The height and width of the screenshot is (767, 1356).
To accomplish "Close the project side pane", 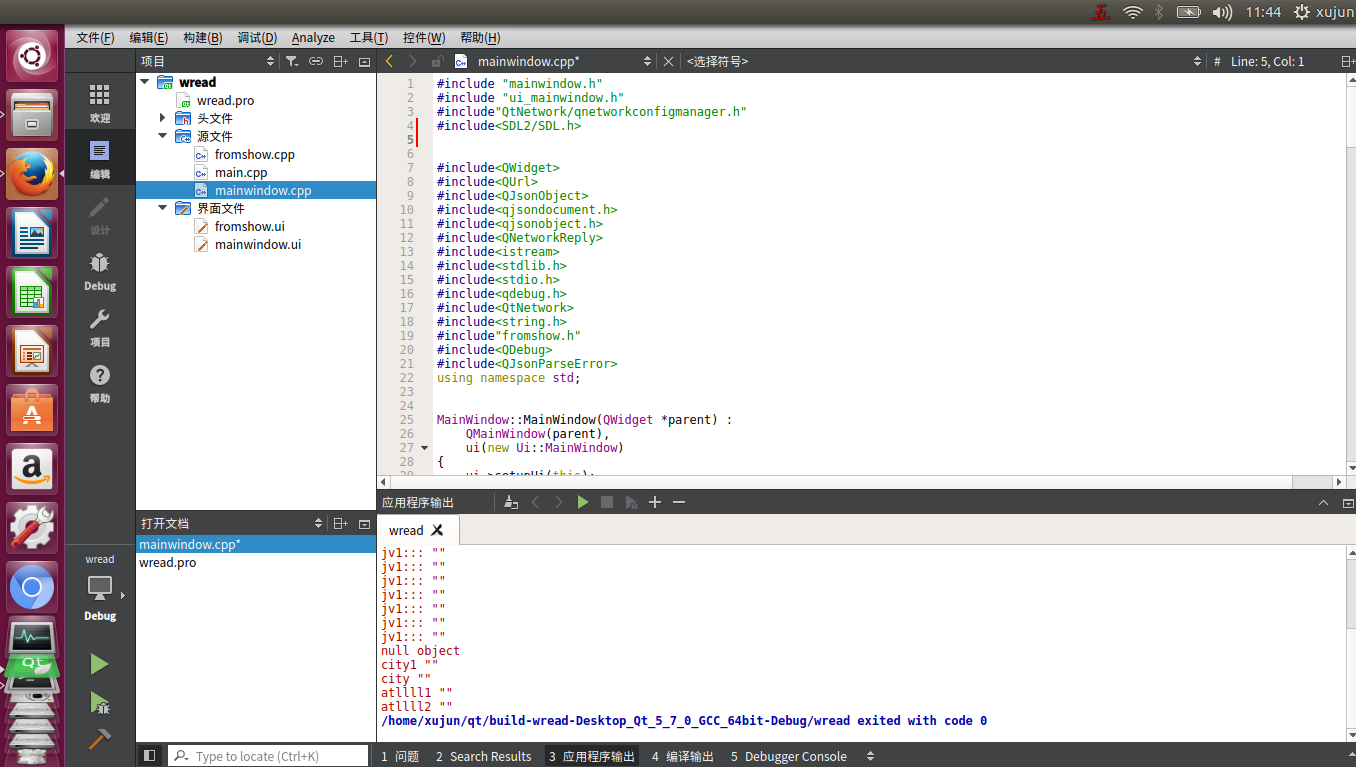I will point(364,61).
